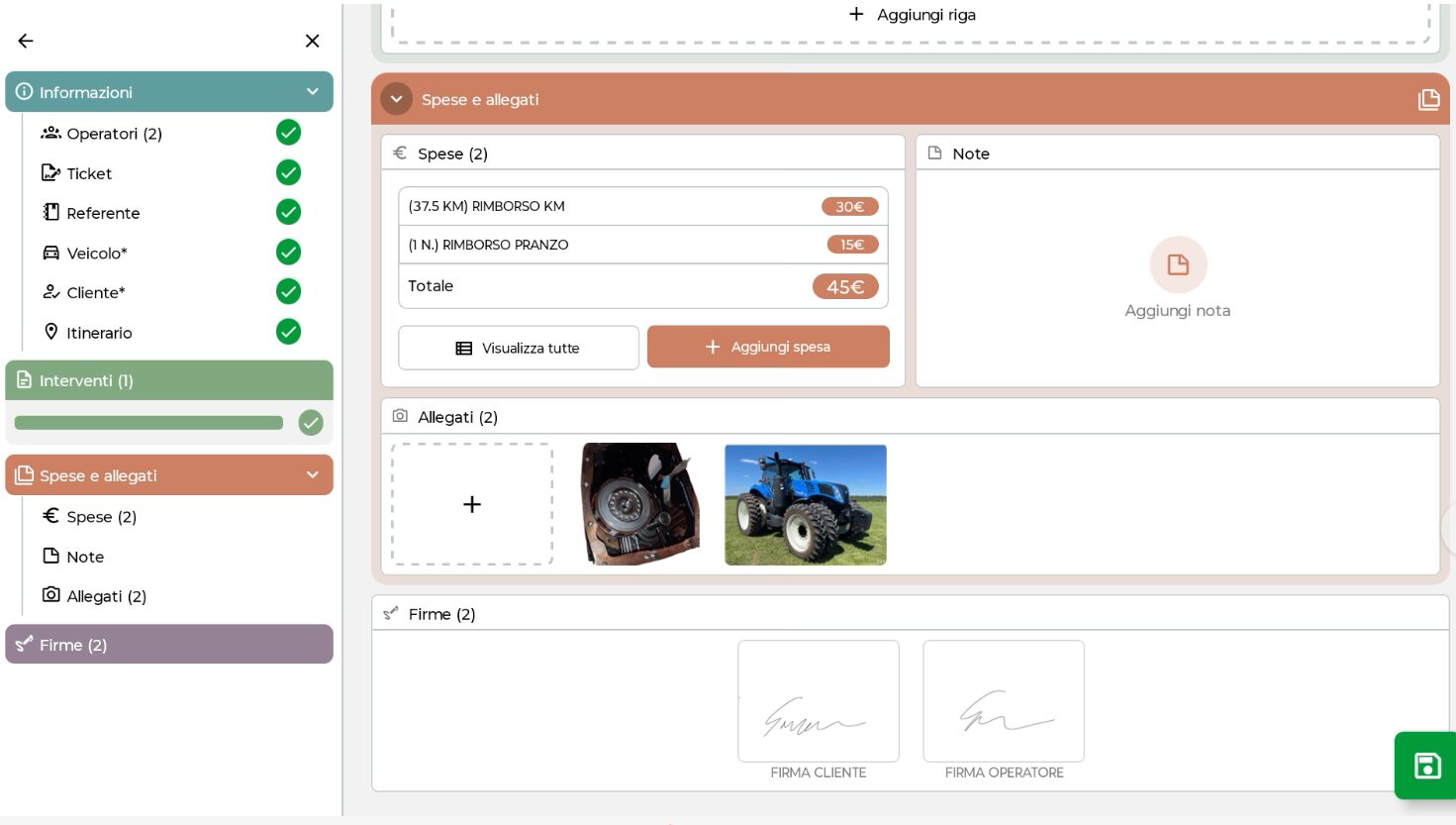This screenshot has height=825, width=1456.
Task: Open the FIRMA OPERATORE signature box
Action: 1004,701
